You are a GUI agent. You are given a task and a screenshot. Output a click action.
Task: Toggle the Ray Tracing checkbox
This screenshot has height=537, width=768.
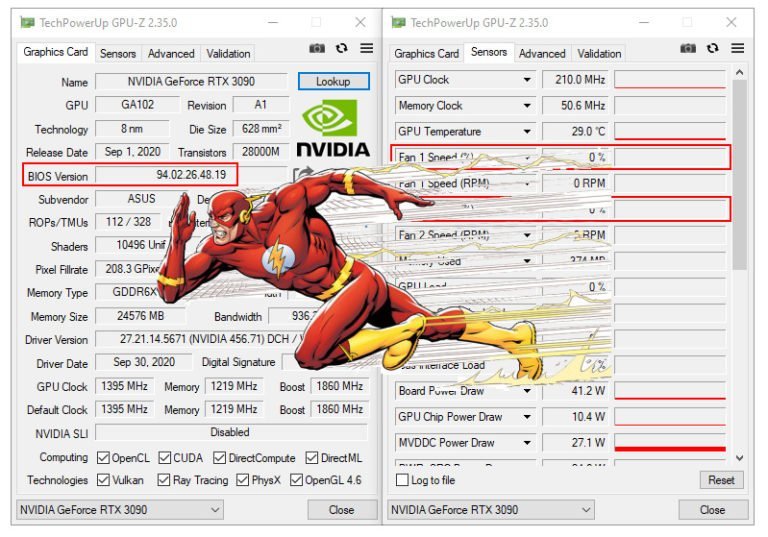[x=164, y=480]
